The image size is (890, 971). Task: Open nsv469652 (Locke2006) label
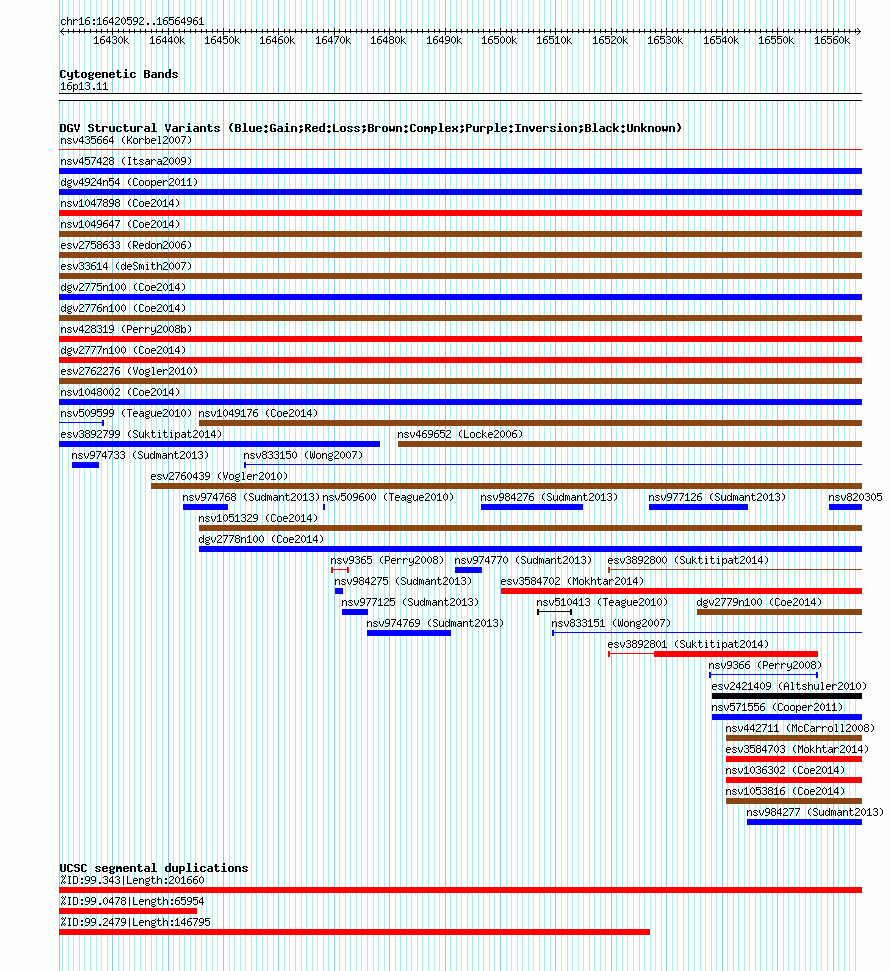point(460,435)
